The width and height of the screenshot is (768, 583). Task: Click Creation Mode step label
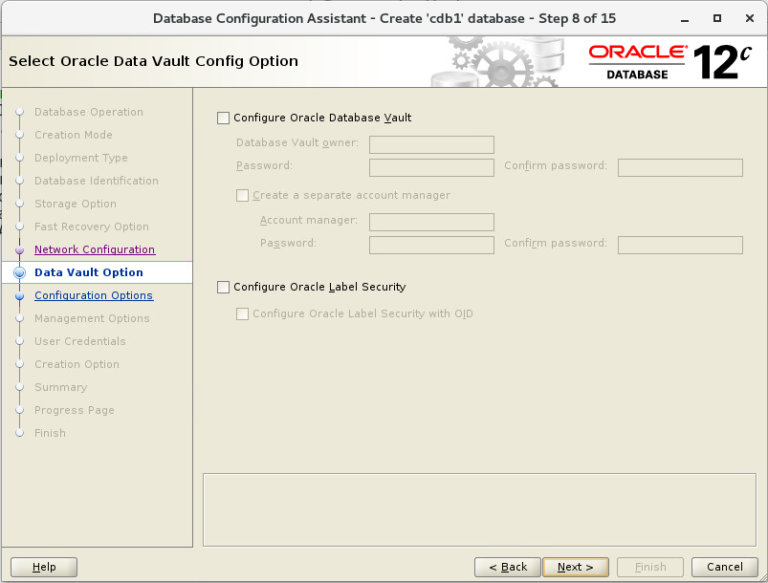[73, 135]
